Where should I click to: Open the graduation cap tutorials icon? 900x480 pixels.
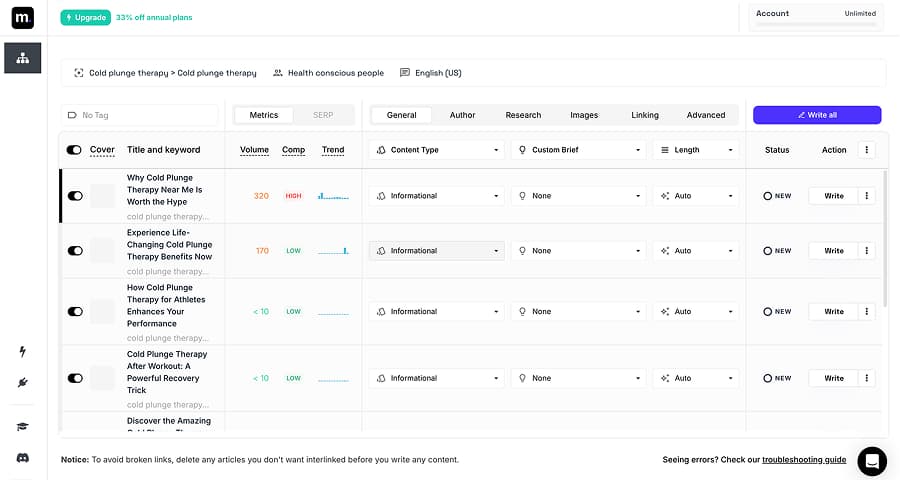tap(22, 427)
